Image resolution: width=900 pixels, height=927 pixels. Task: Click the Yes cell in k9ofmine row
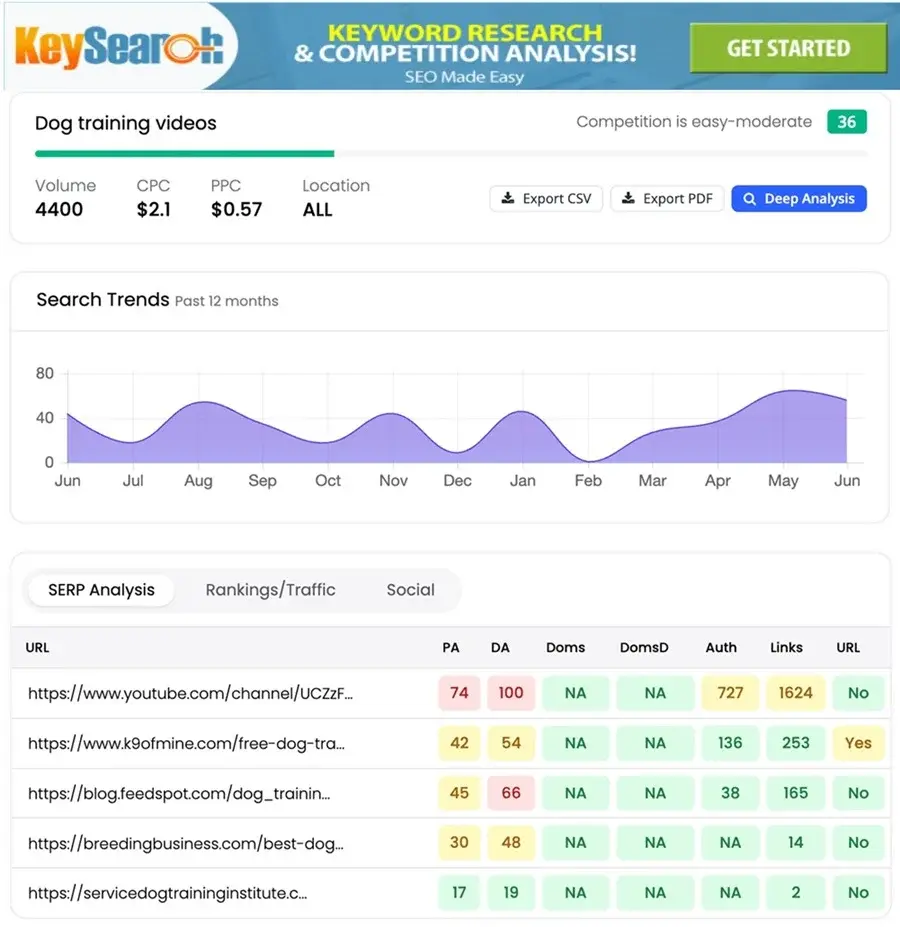point(858,743)
